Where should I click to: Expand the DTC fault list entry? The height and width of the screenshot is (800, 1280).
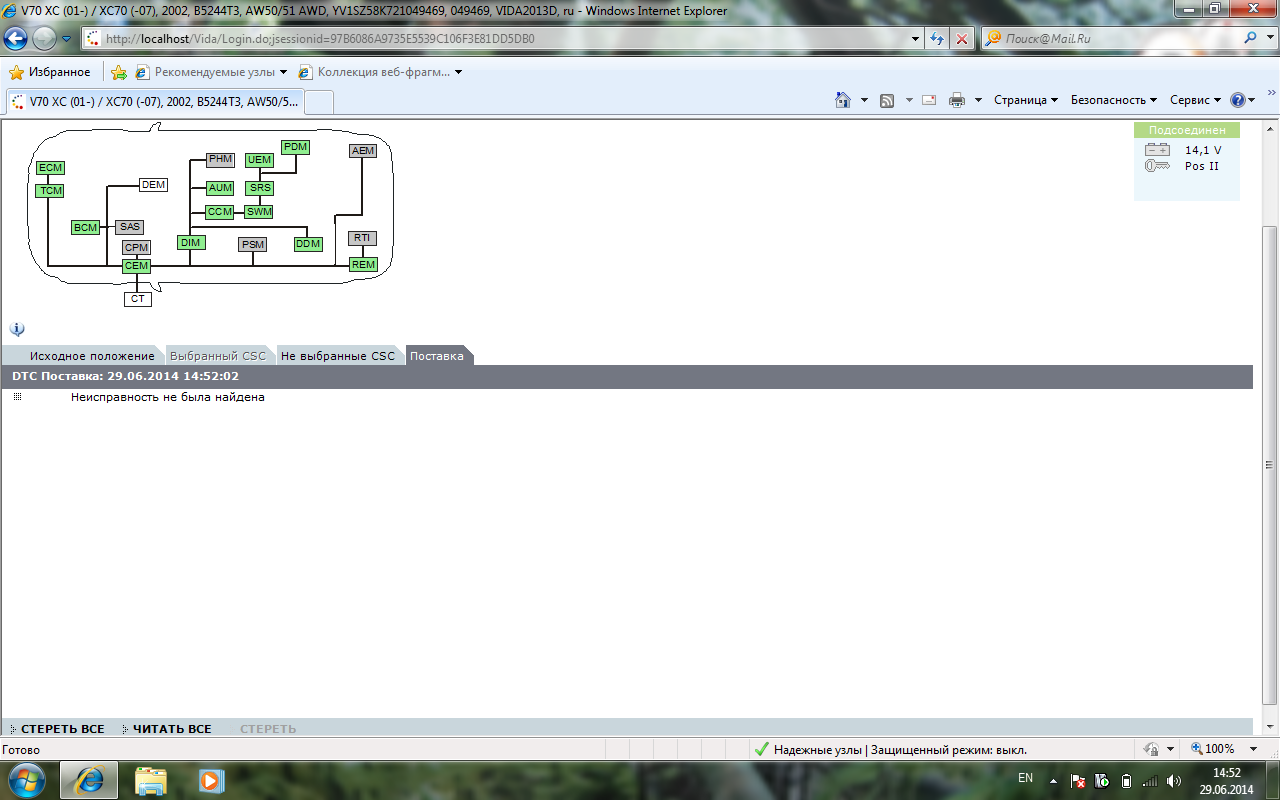coord(17,397)
